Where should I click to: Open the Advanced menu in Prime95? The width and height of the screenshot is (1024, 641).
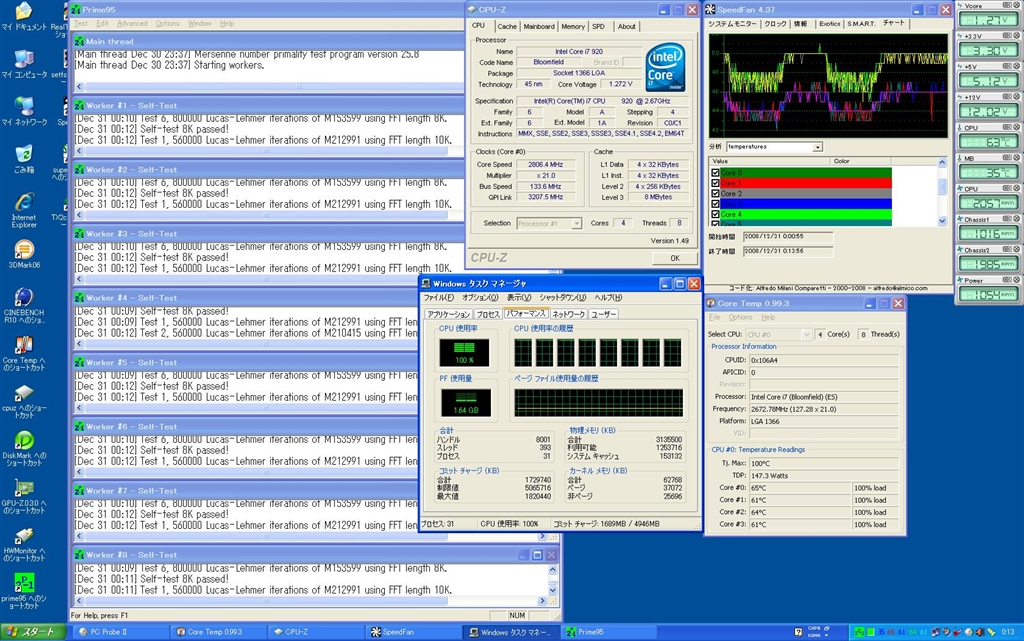pos(131,23)
